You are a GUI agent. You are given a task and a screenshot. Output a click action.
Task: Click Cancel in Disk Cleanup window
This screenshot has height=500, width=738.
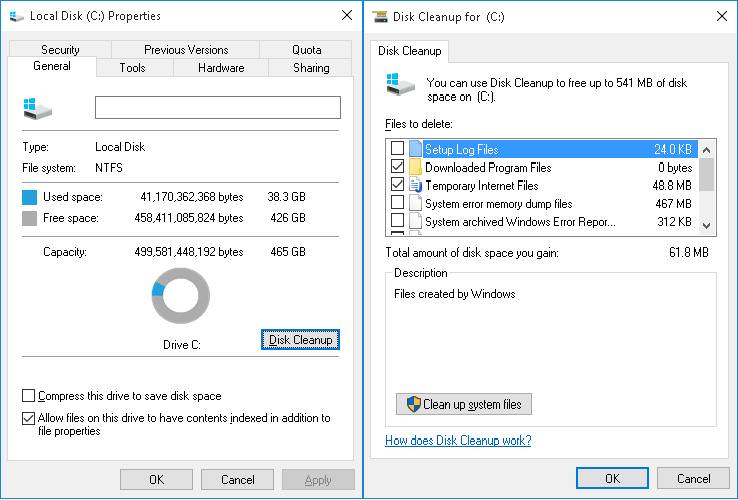(693, 478)
